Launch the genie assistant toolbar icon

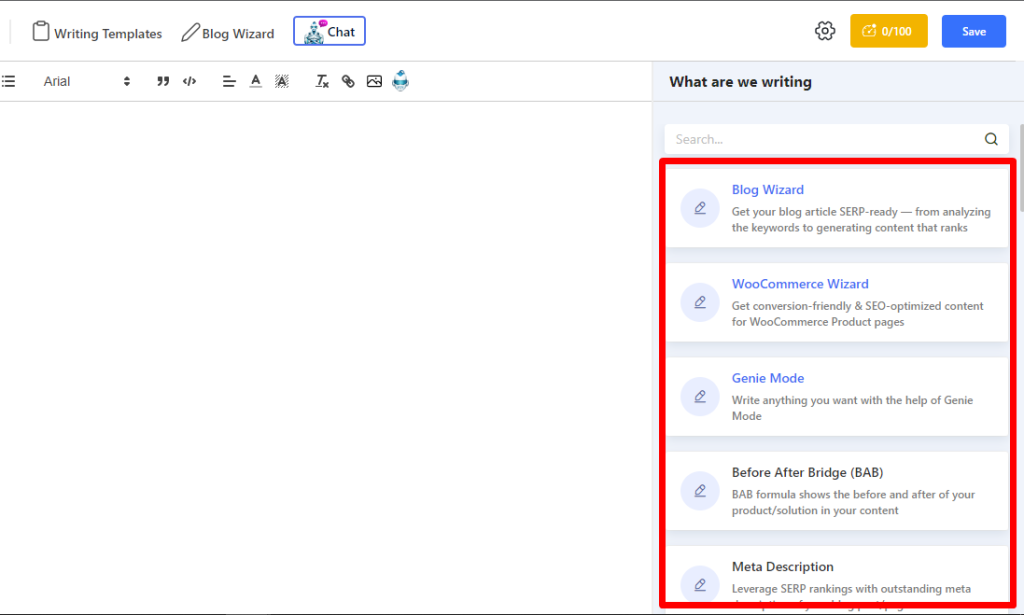400,80
